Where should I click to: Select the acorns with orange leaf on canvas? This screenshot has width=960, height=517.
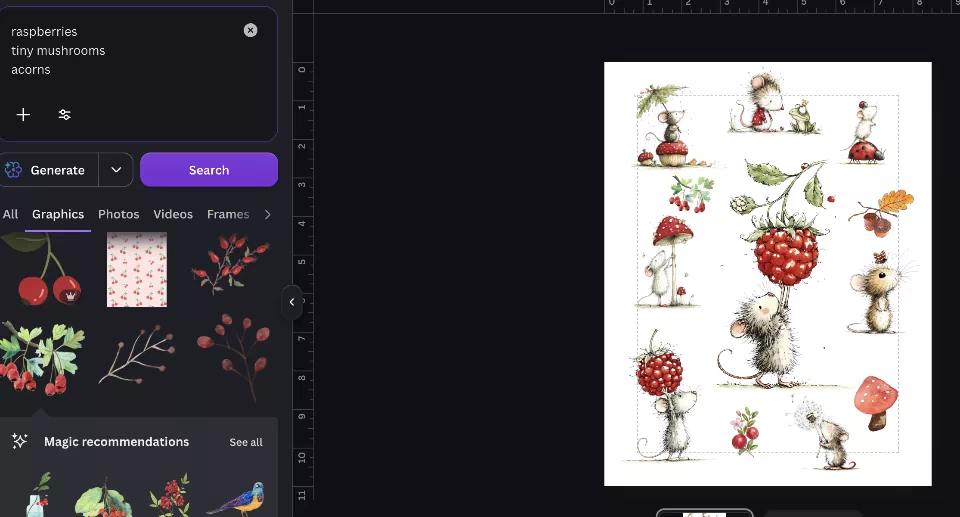[881, 213]
